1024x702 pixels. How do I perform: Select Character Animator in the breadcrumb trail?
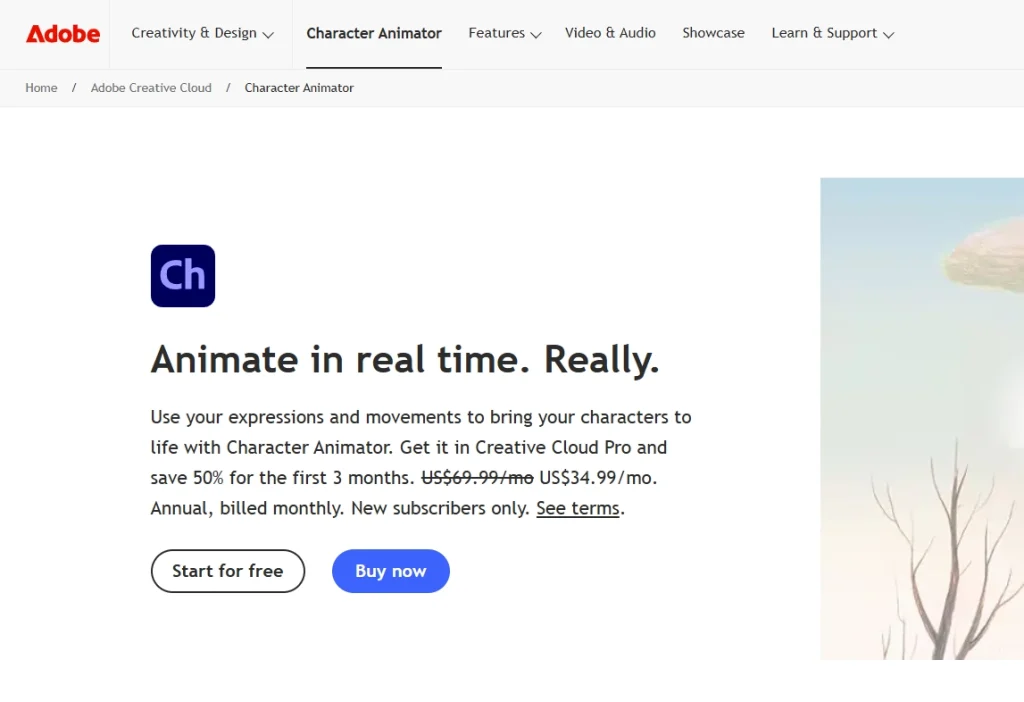[x=299, y=88]
